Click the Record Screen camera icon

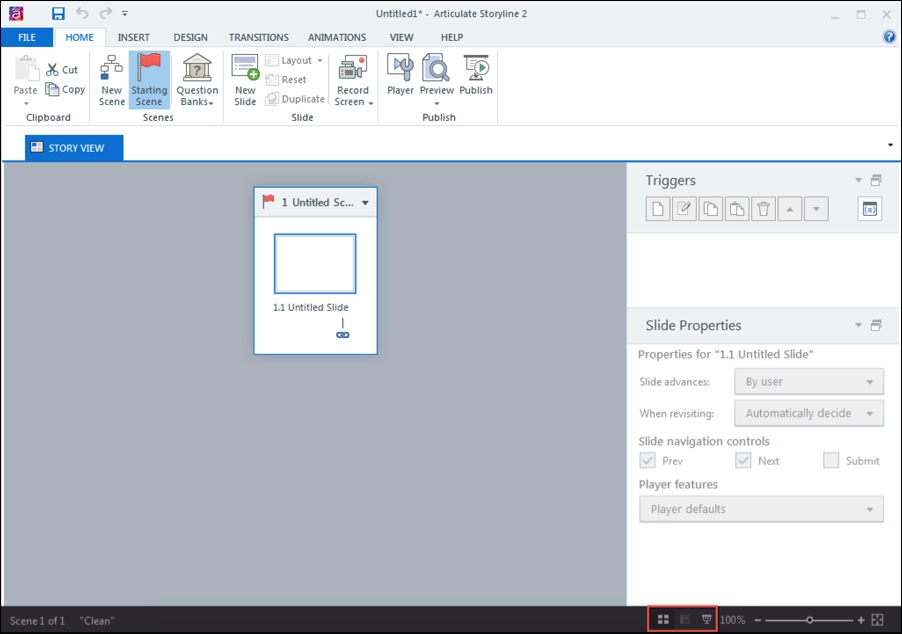pos(353,68)
